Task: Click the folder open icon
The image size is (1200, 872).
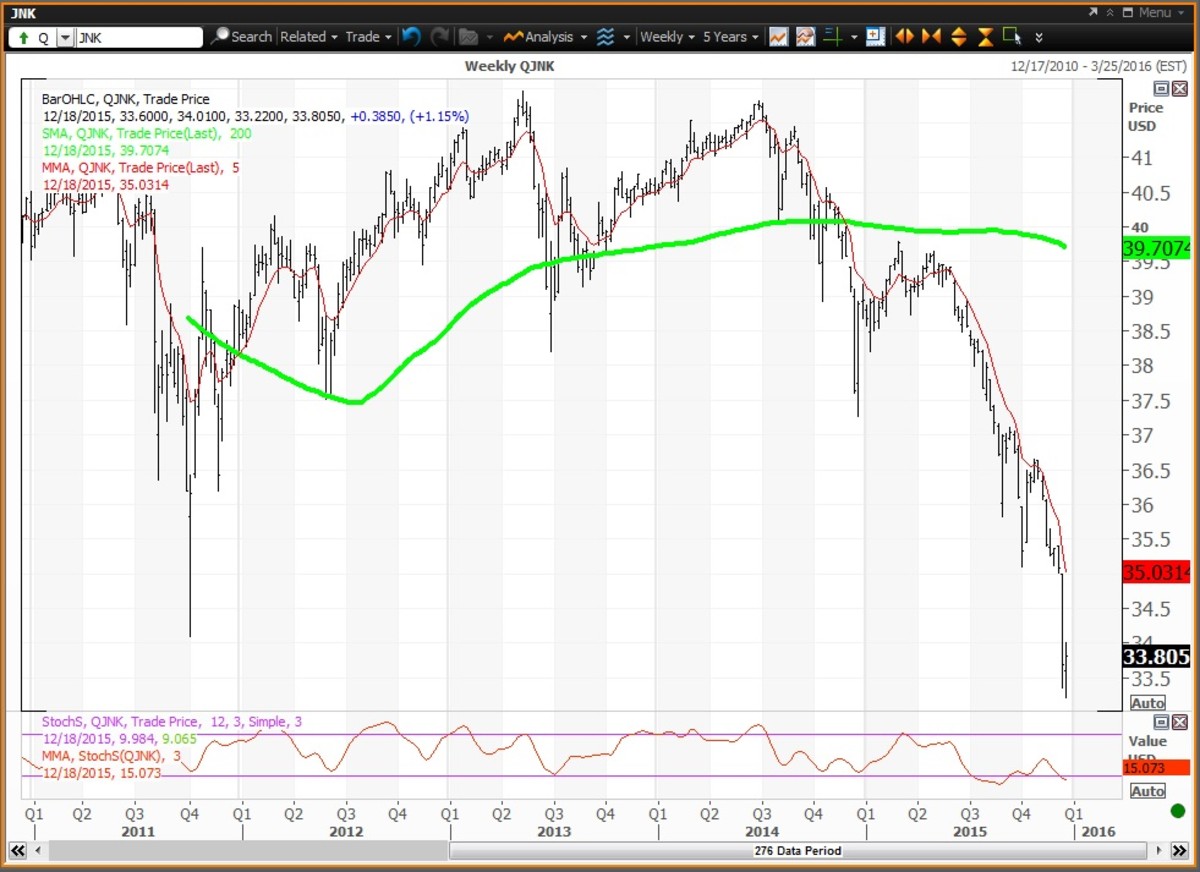Action: [x=468, y=37]
